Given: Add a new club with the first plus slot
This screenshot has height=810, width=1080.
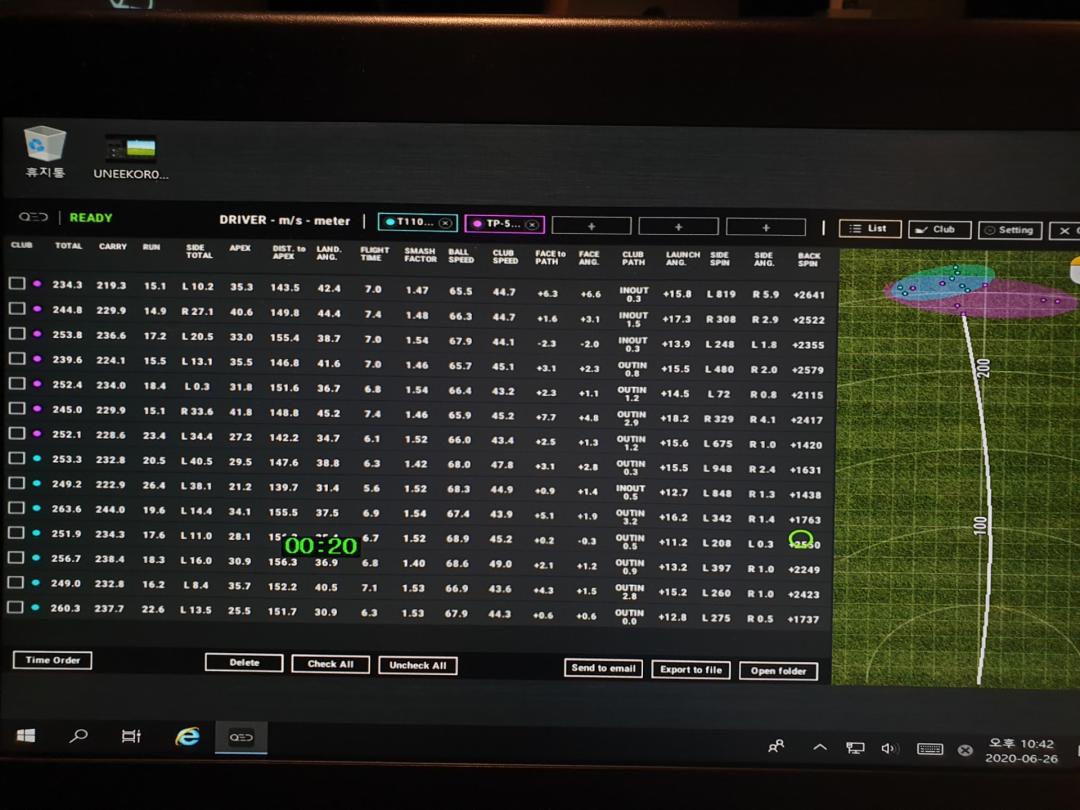Looking at the screenshot, I should click(591, 226).
